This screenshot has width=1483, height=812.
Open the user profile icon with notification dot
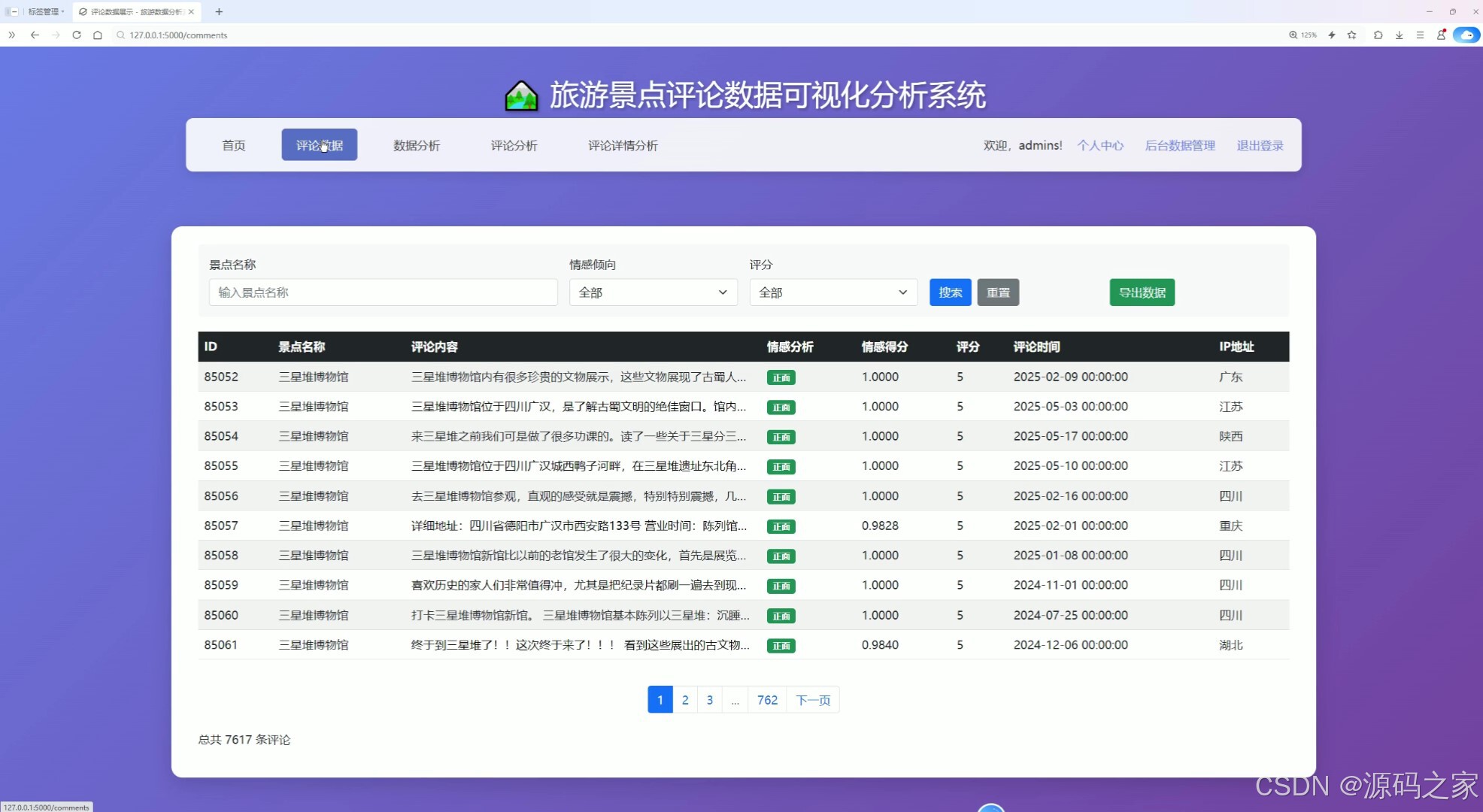pos(1441,35)
